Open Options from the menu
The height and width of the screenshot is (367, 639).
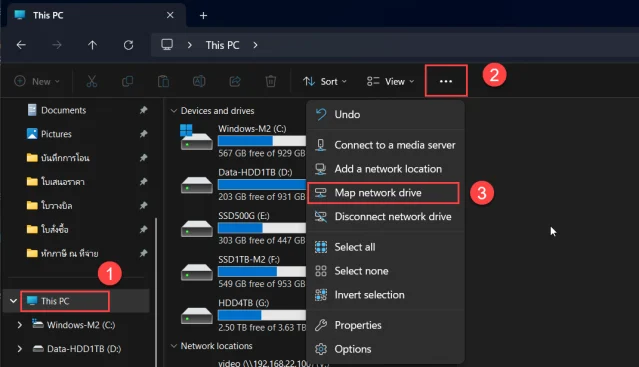click(385, 349)
